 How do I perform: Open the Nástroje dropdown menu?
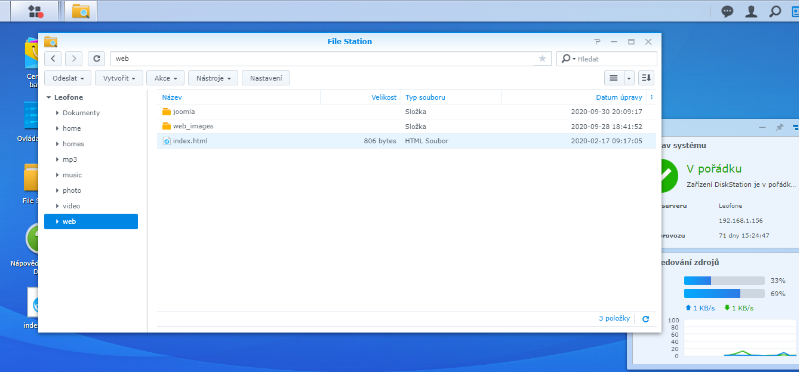pyautogui.click(x=214, y=78)
